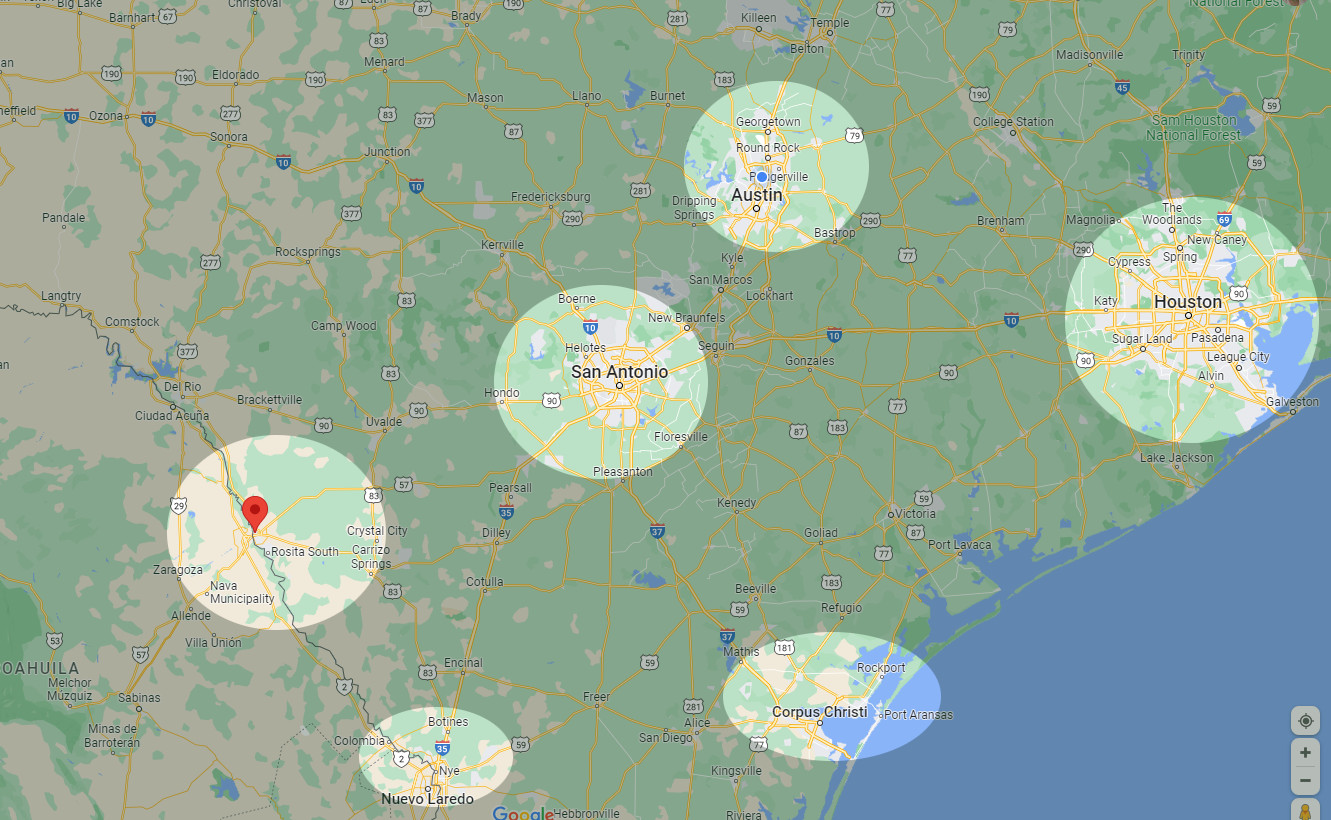The image size is (1331, 820).
Task: Zoom in using the plus button
Action: point(1305,752)
